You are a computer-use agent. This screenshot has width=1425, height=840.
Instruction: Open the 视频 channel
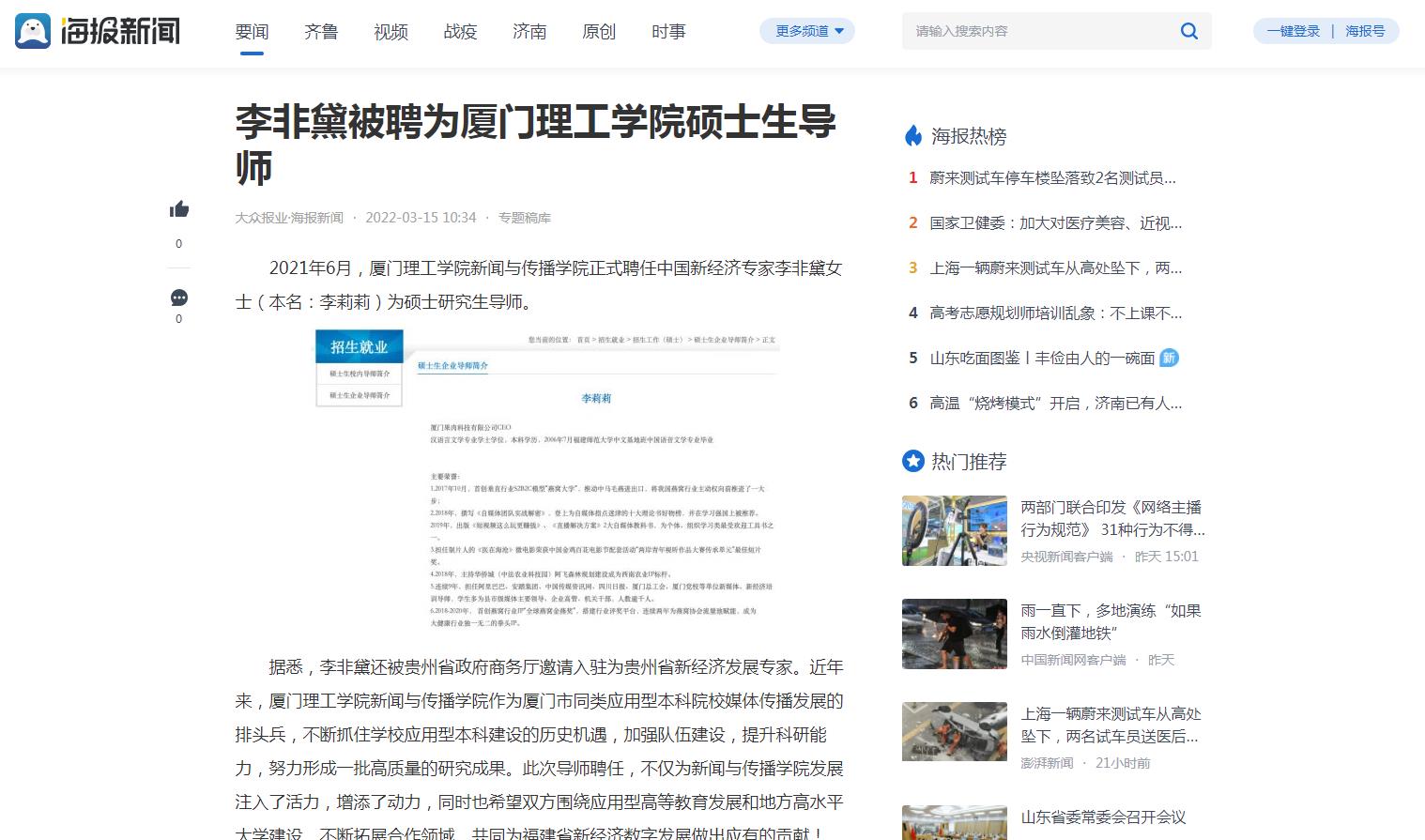point(391,32)
